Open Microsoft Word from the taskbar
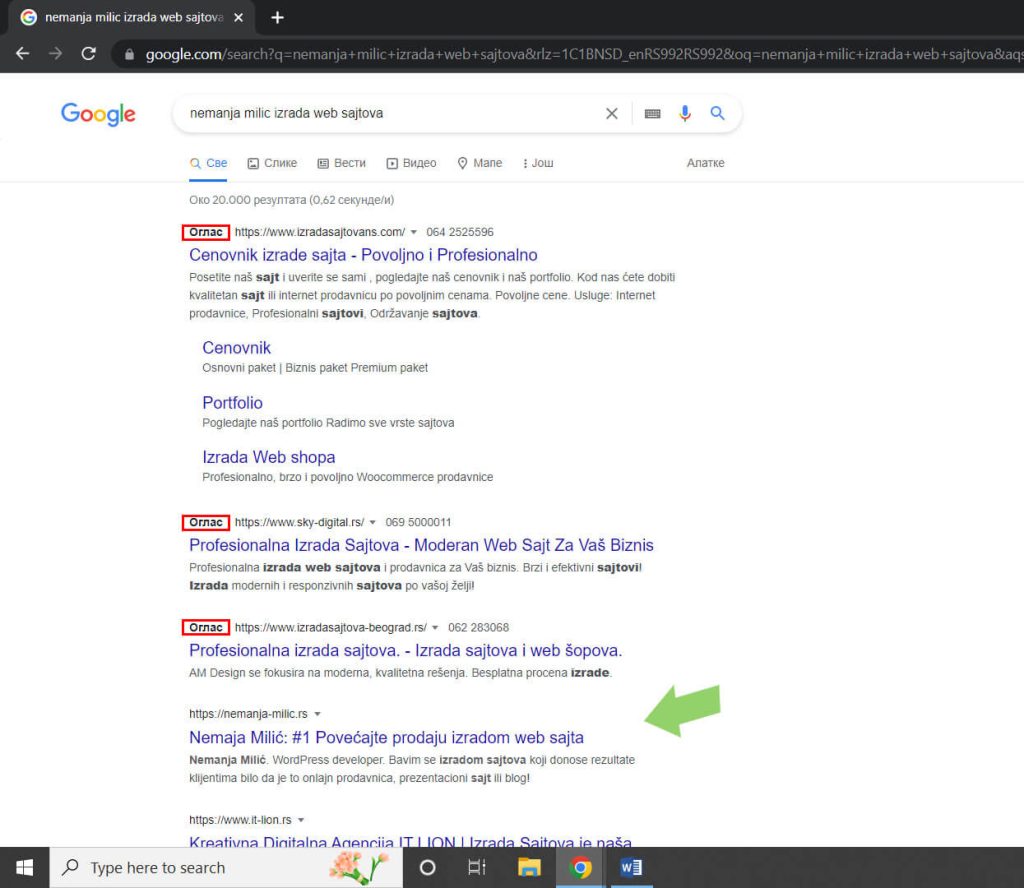The height and width of the screenshot is (888, 1024). (x=631, y=867)
